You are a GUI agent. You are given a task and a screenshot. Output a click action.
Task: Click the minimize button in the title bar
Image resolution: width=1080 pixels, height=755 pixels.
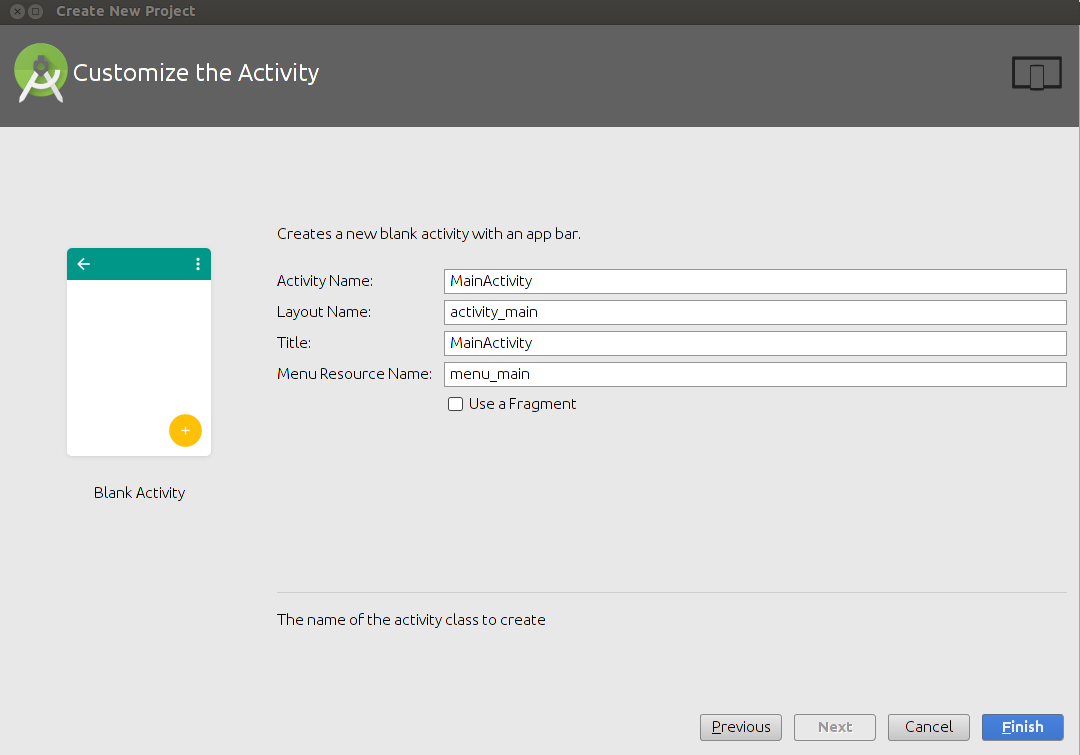[x=36, y=12]
